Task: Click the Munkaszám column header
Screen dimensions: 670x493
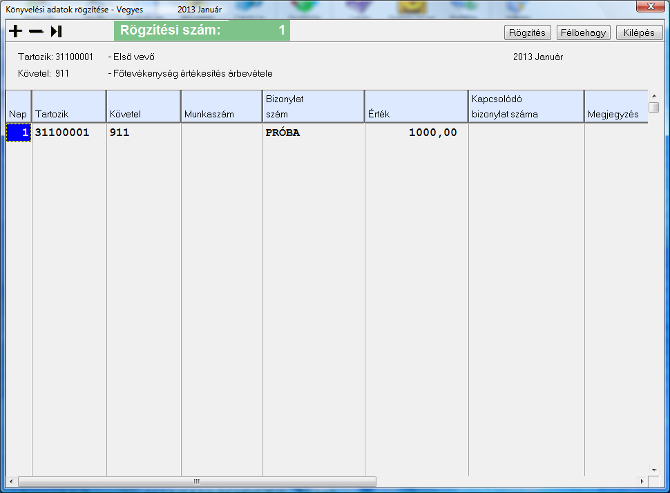Action: (221, 106)
